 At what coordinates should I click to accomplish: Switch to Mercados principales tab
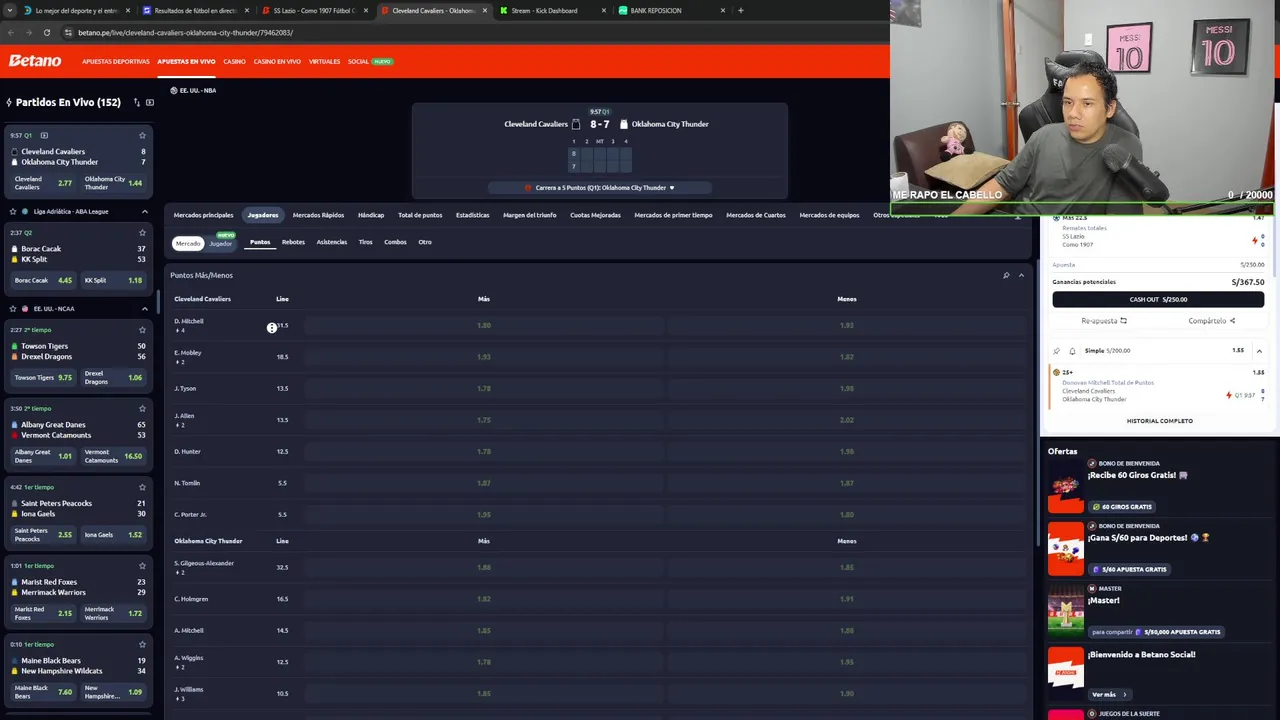click(x=203, y=215)
